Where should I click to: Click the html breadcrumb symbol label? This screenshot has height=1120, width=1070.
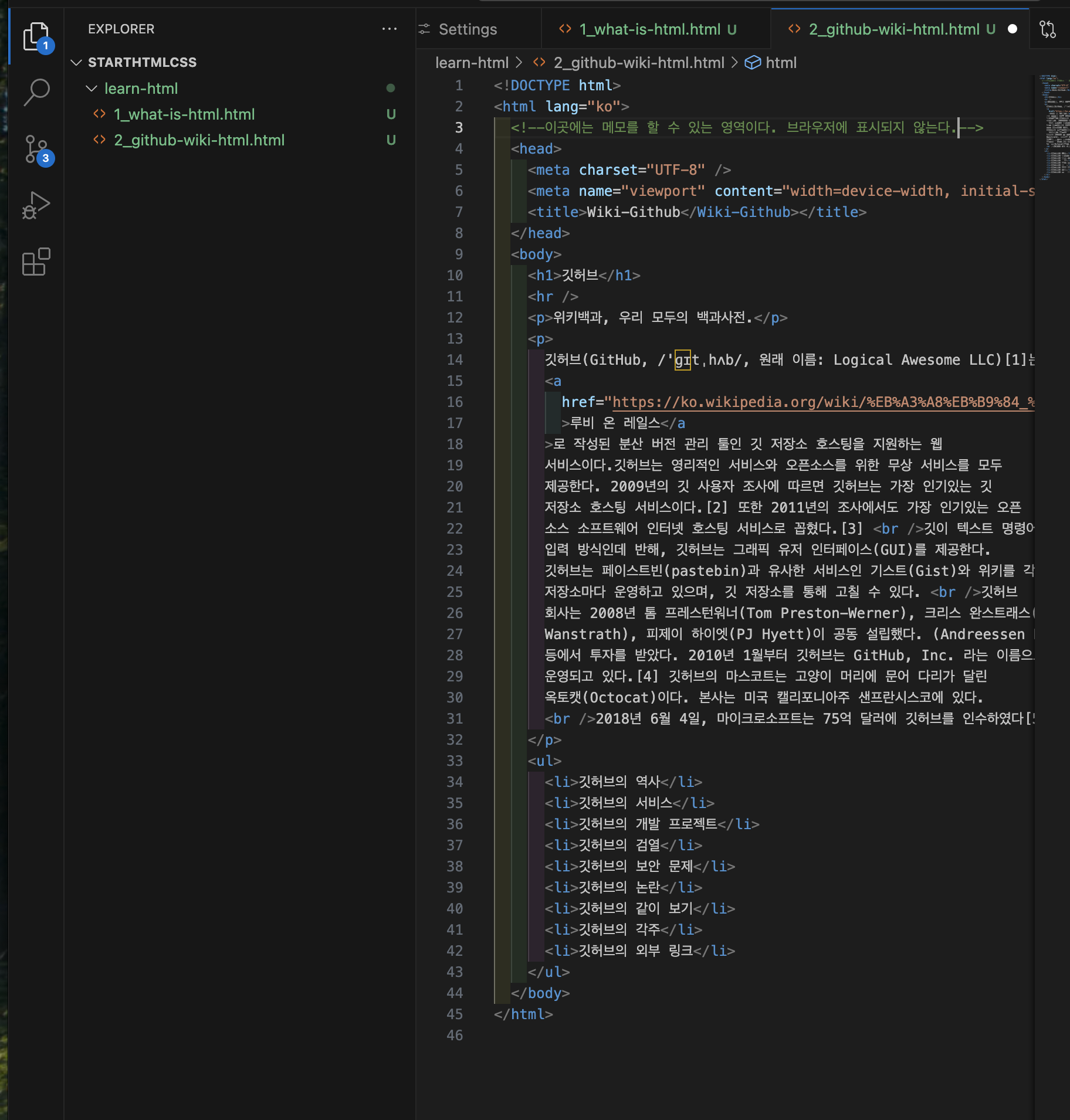coord(781,63)
